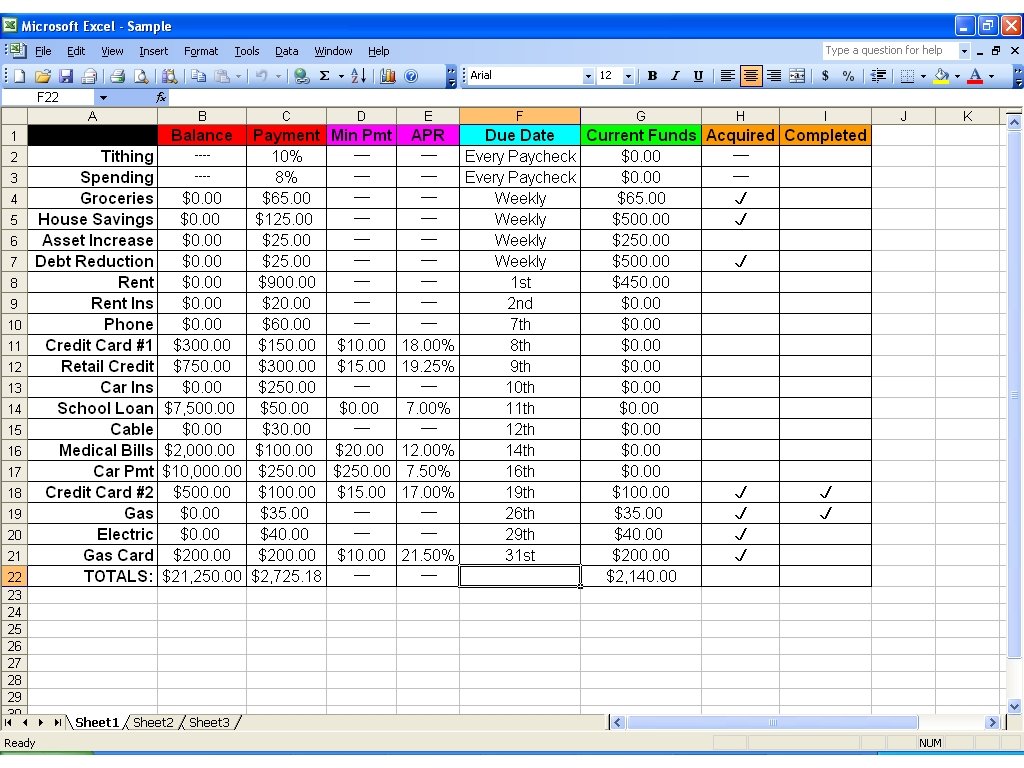This screenshot has height=768, width=1024.
Task: Open Excel Help question mark icon
Action: [x=411, y=76]
